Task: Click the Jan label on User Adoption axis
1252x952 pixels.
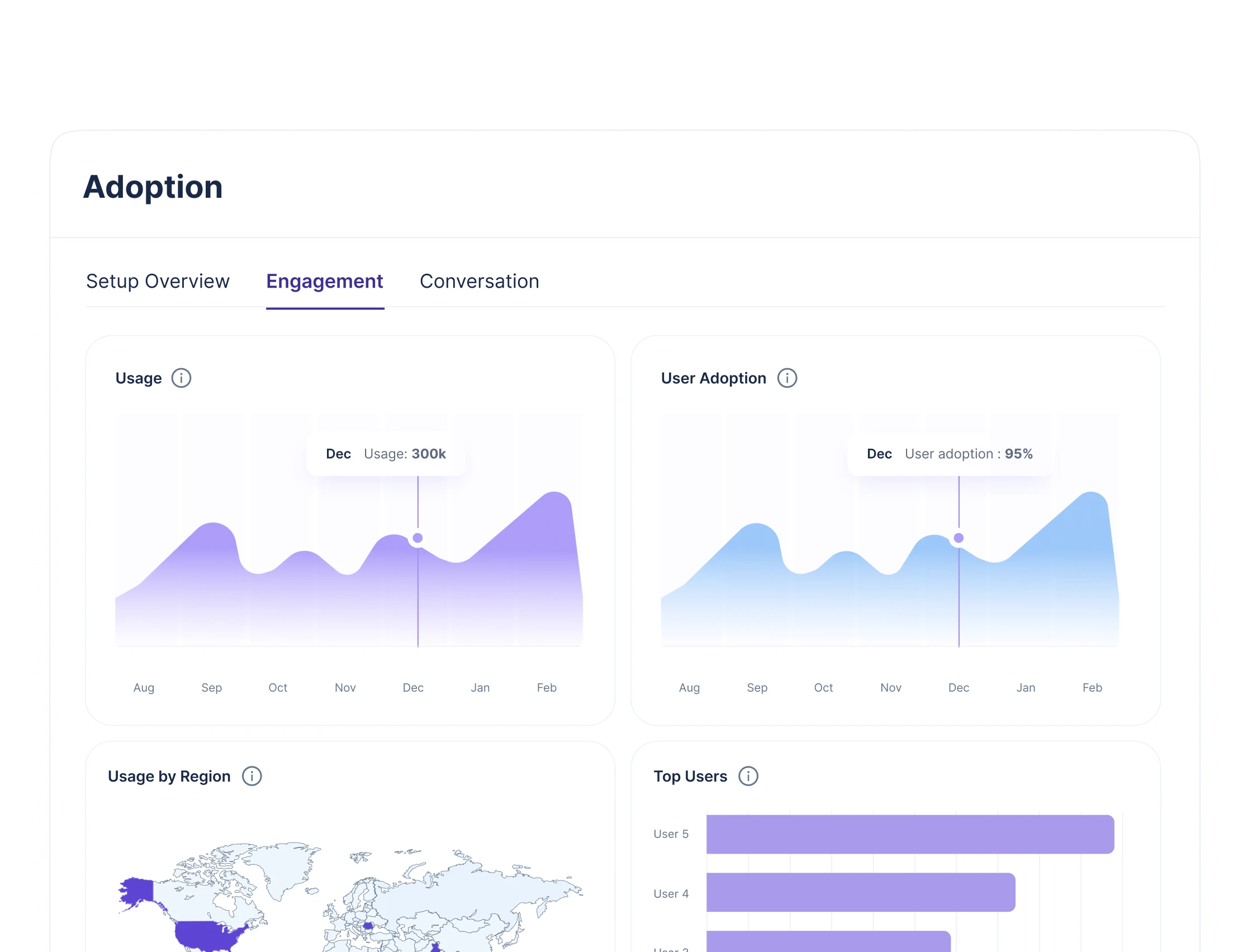Action: [1025, 688]
